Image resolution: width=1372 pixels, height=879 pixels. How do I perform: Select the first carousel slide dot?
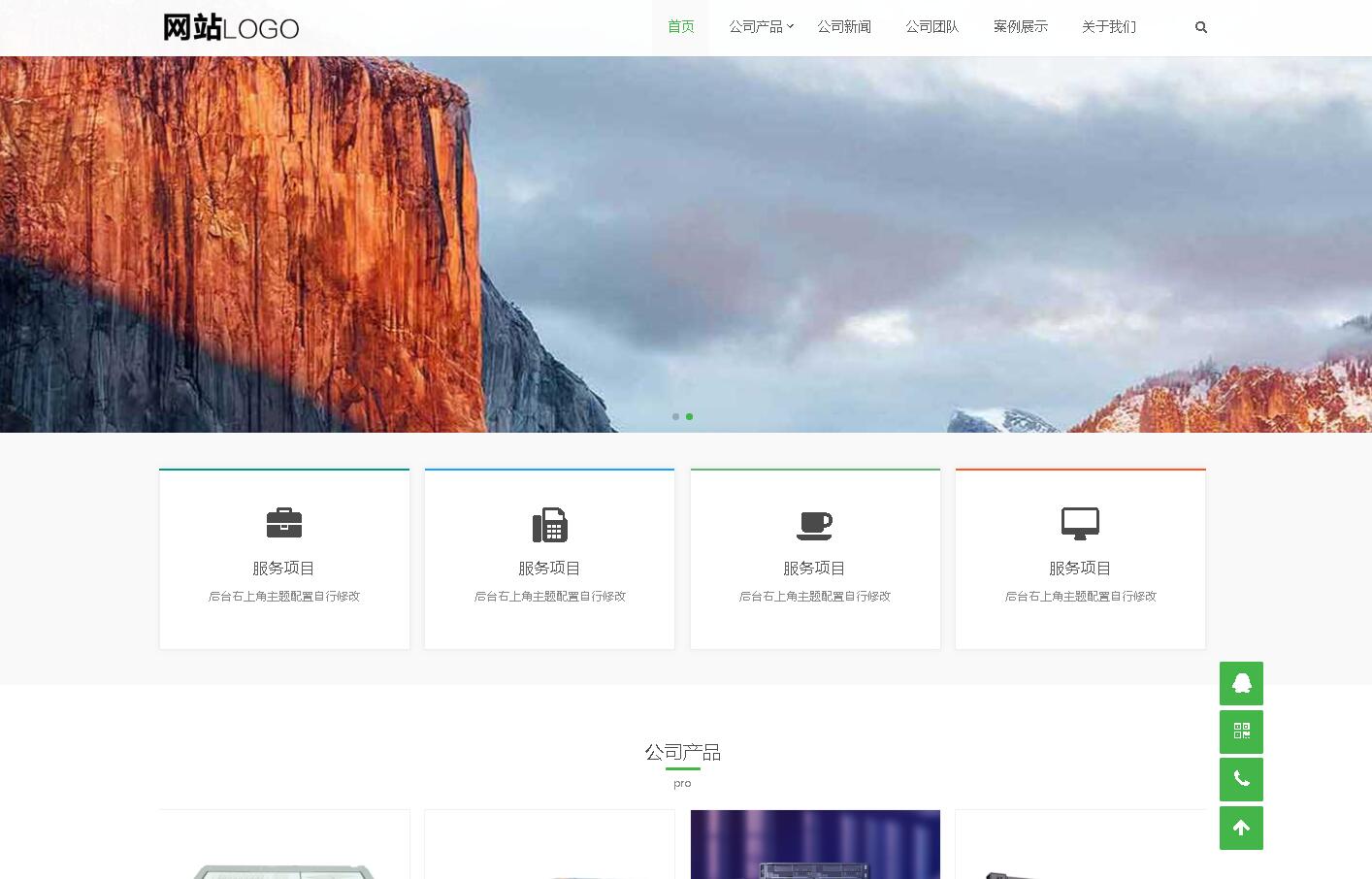676,417
